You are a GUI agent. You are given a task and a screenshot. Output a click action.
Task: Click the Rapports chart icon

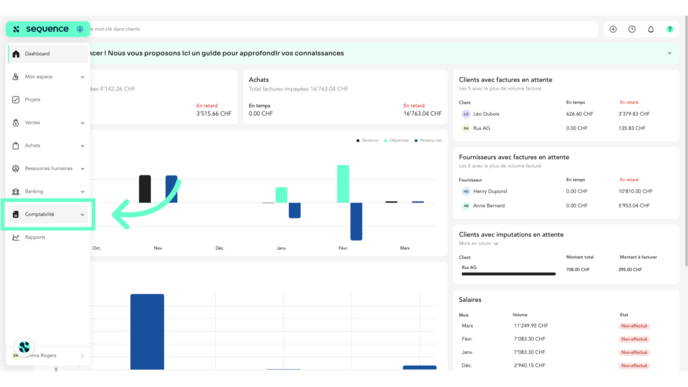coord(16,237)
